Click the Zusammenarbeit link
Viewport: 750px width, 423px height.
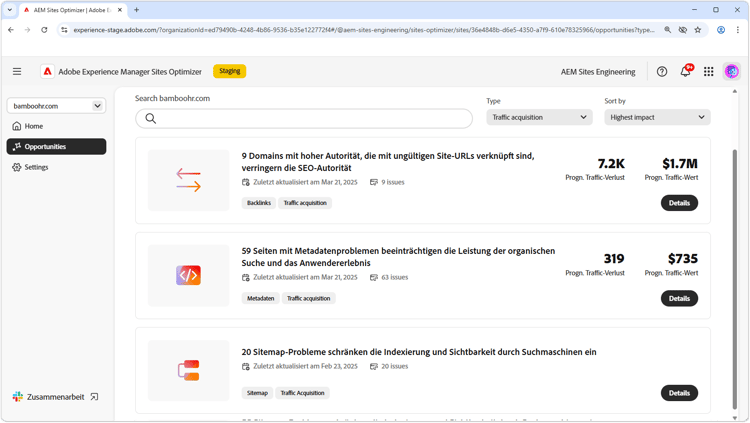pos(55,397)
